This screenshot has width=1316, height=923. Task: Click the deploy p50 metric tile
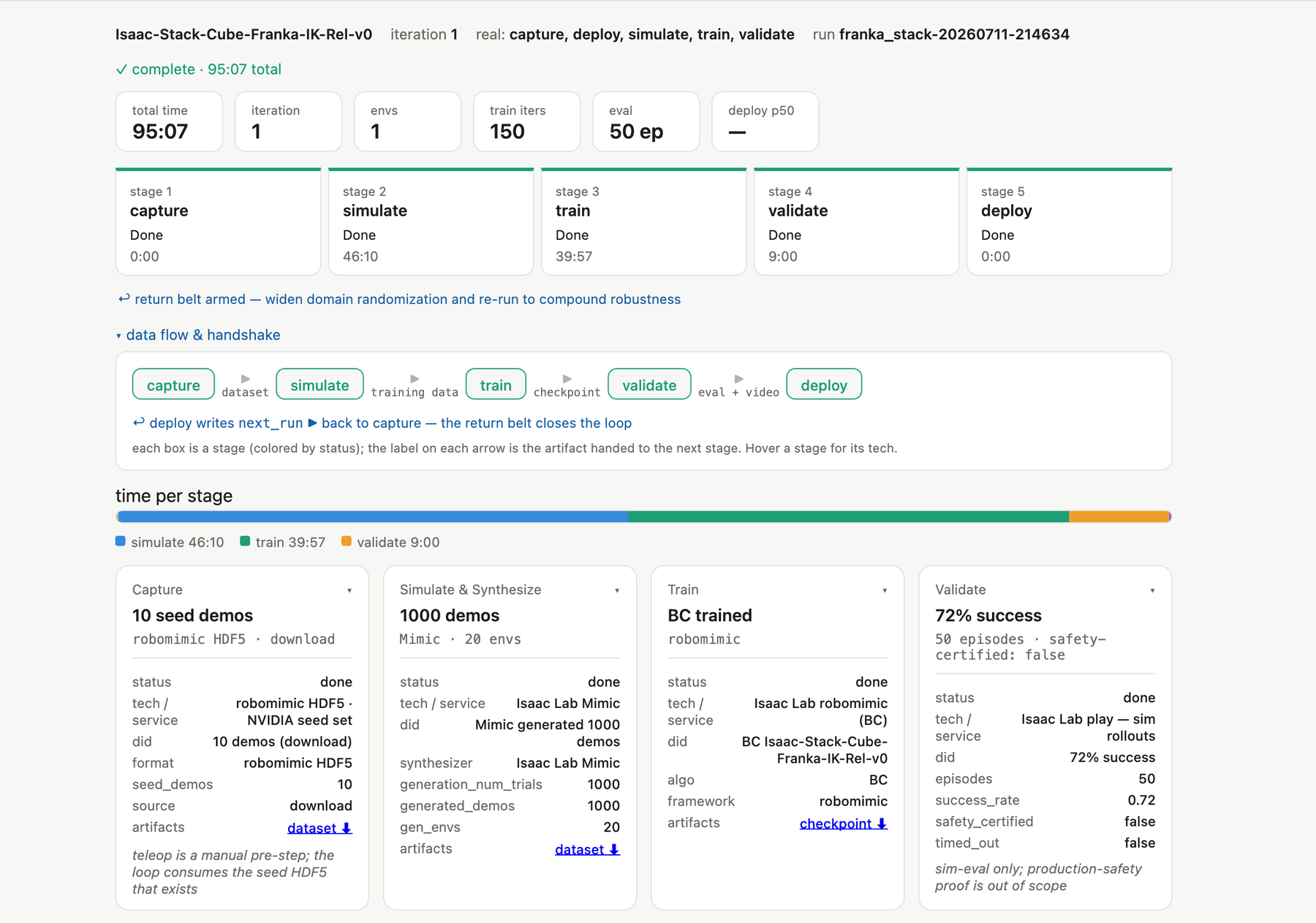tap(765, 121)
